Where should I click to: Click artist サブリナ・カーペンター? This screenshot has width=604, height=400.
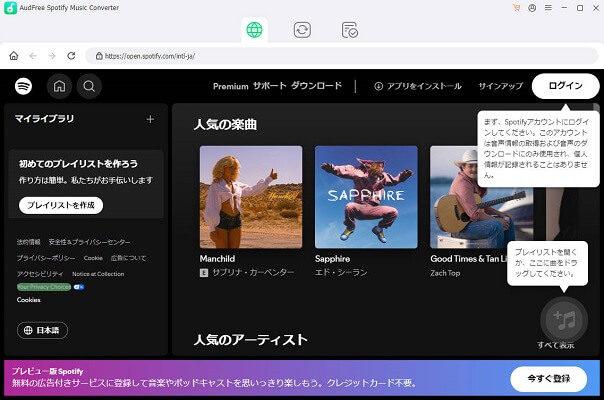[x=253, y=273]
